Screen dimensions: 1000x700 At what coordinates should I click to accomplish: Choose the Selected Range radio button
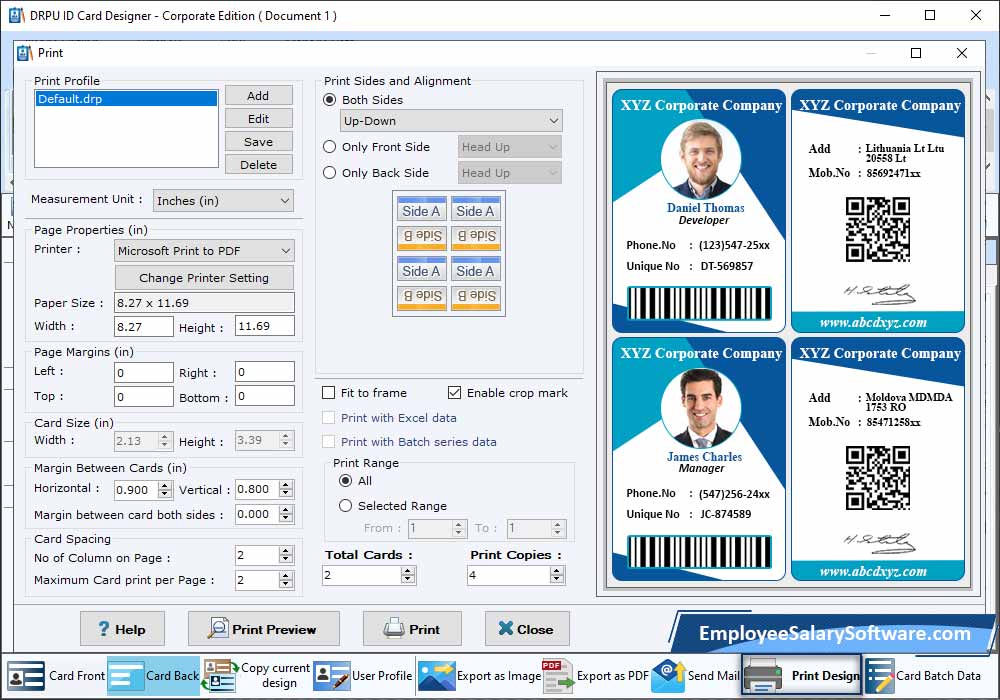pyautogui.click(x=345, y=506)
